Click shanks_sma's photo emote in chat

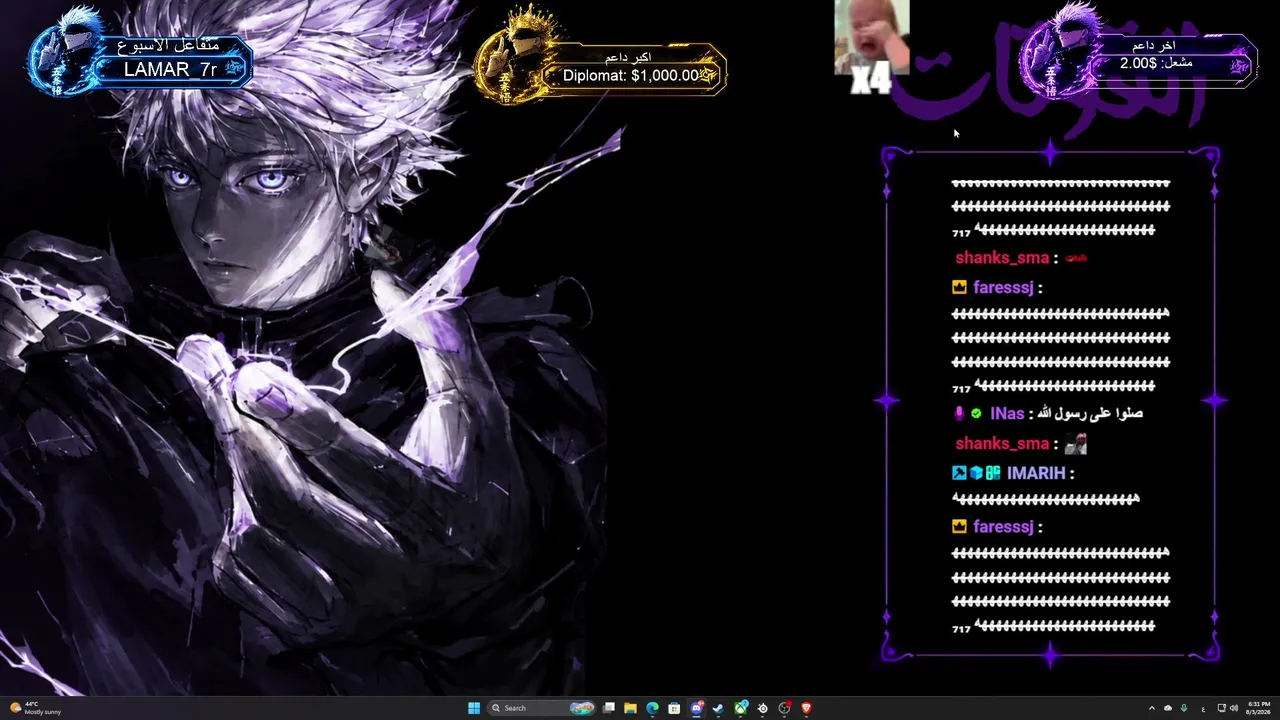pyautogui.click(x=1075, y=443)
